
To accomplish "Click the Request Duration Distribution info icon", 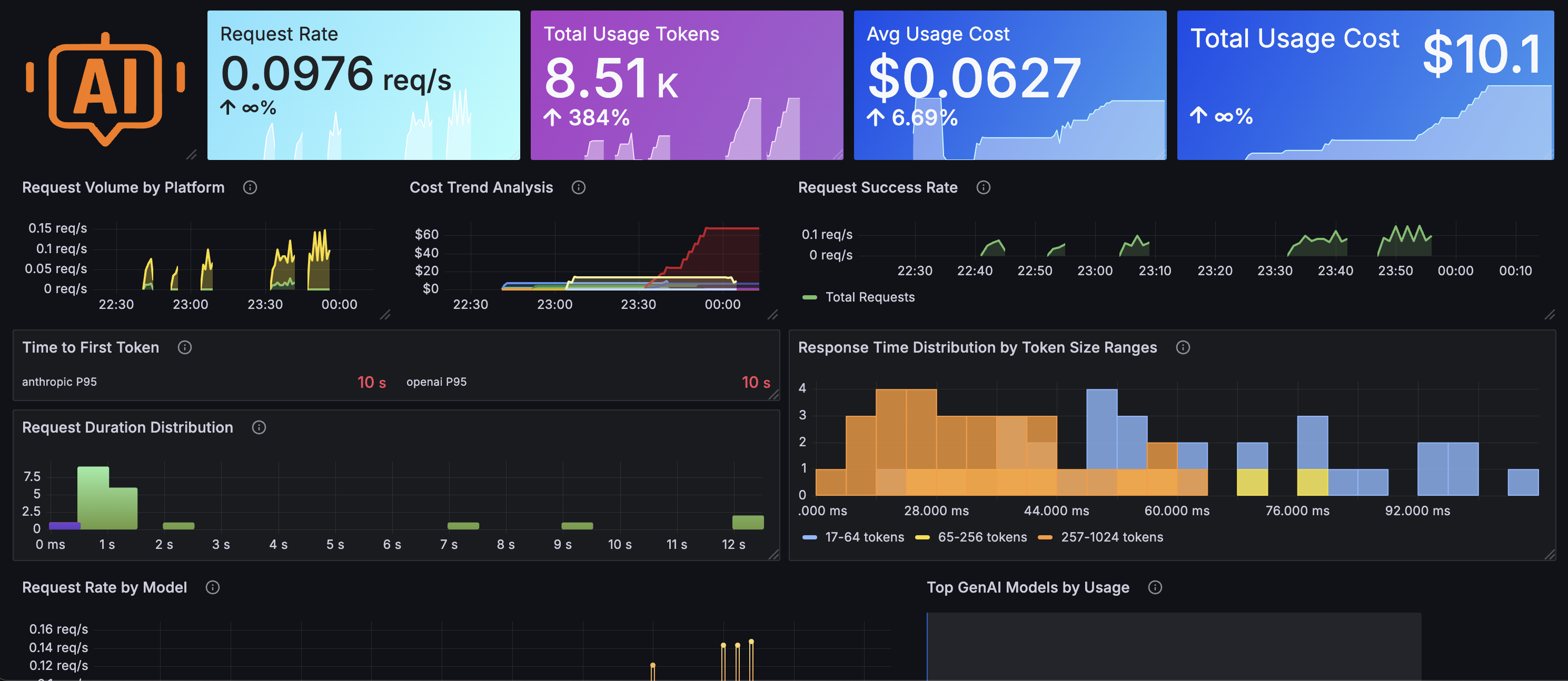I will pos(258,427).
